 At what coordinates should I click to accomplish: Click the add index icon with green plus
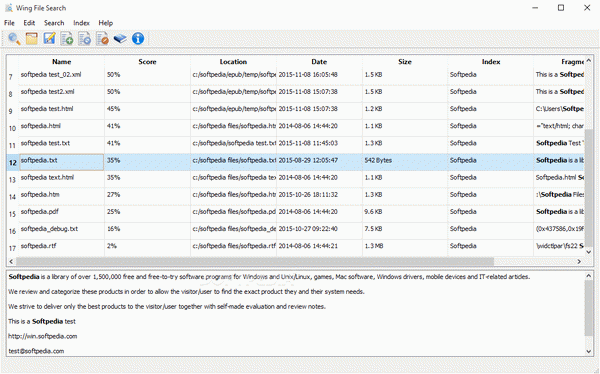pyautogui.click(x=67, y=39)
